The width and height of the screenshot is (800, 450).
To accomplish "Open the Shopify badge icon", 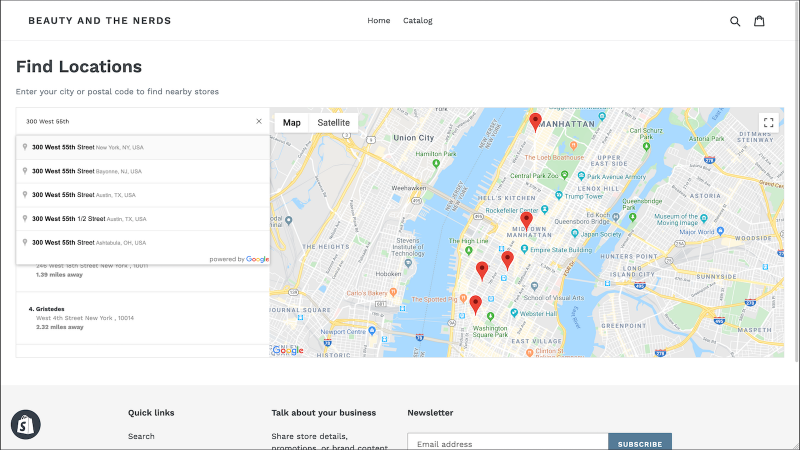I will click(26, 424).
